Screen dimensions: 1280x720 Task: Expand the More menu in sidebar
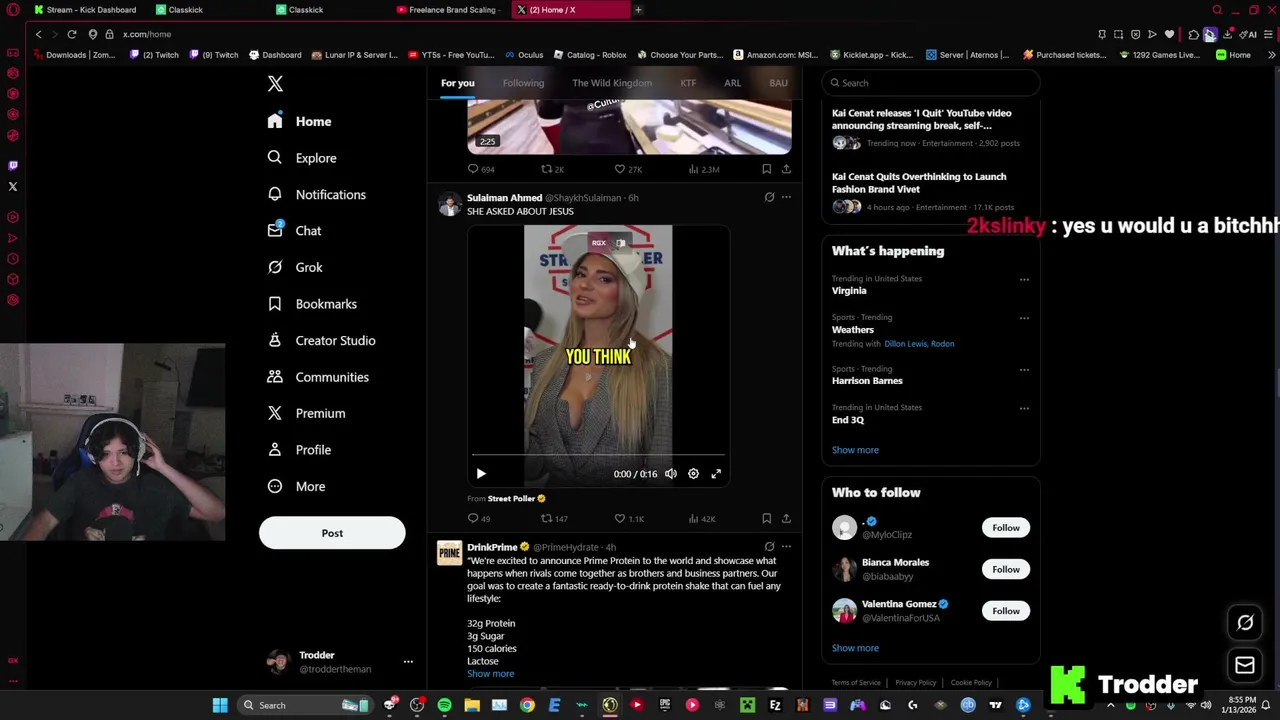coord(296,486)
